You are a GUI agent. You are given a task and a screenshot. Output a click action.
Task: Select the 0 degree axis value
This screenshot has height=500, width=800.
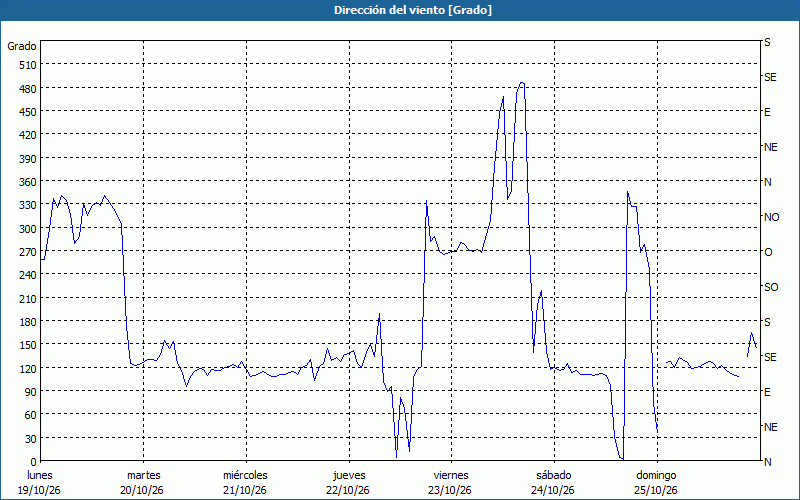pyautogui.click(x=33, y=462)
